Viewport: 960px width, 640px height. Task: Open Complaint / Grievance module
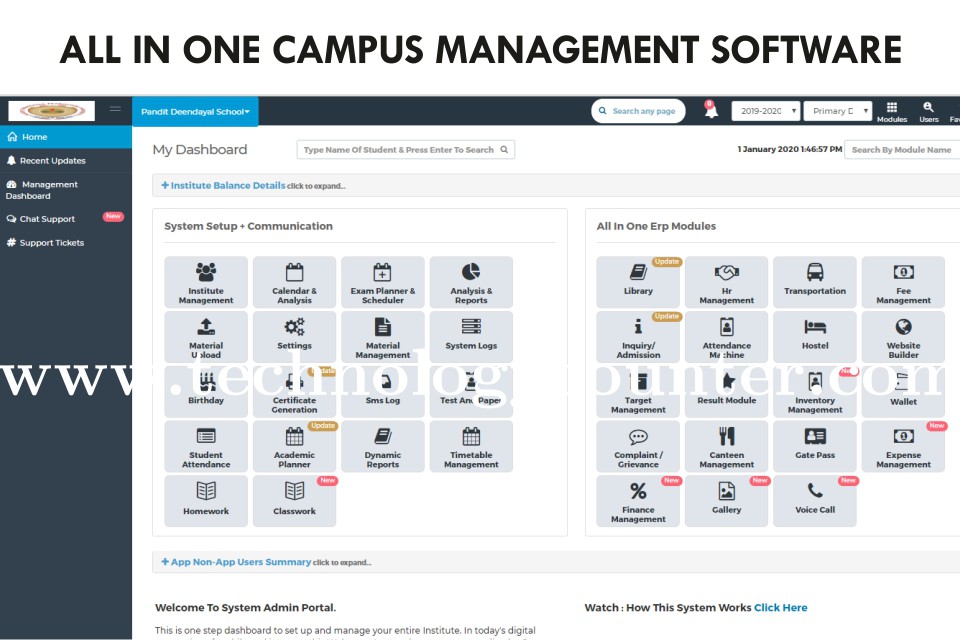click(x=638, y=446)
